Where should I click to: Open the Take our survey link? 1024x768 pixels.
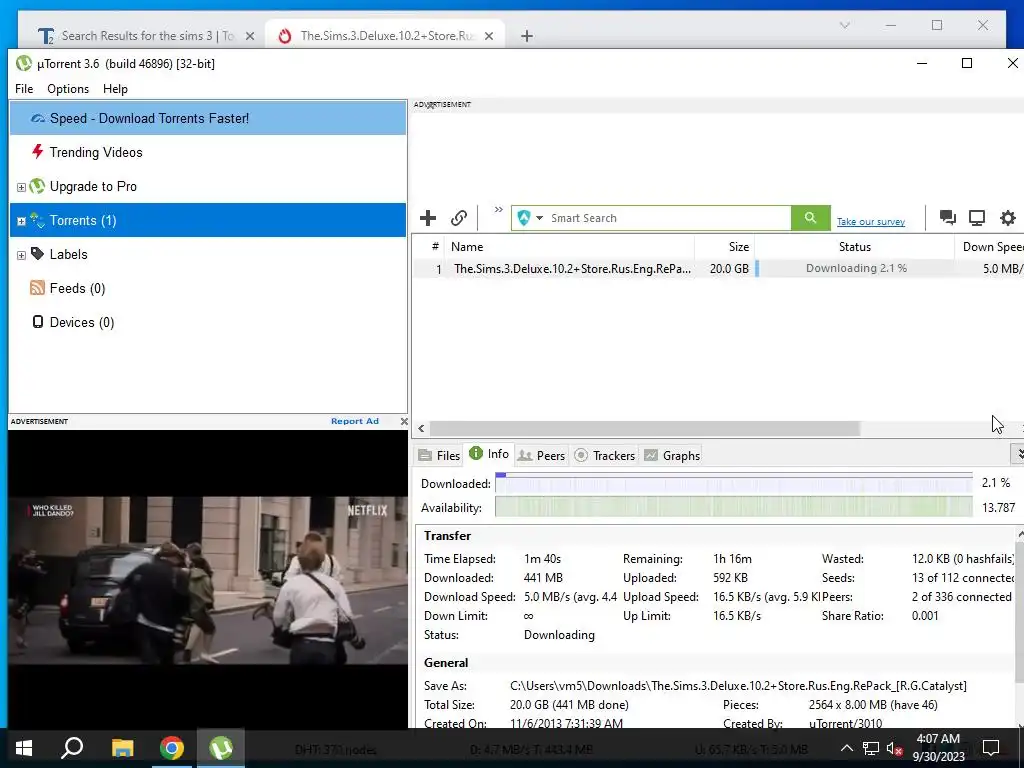click(x=871, y=222)
